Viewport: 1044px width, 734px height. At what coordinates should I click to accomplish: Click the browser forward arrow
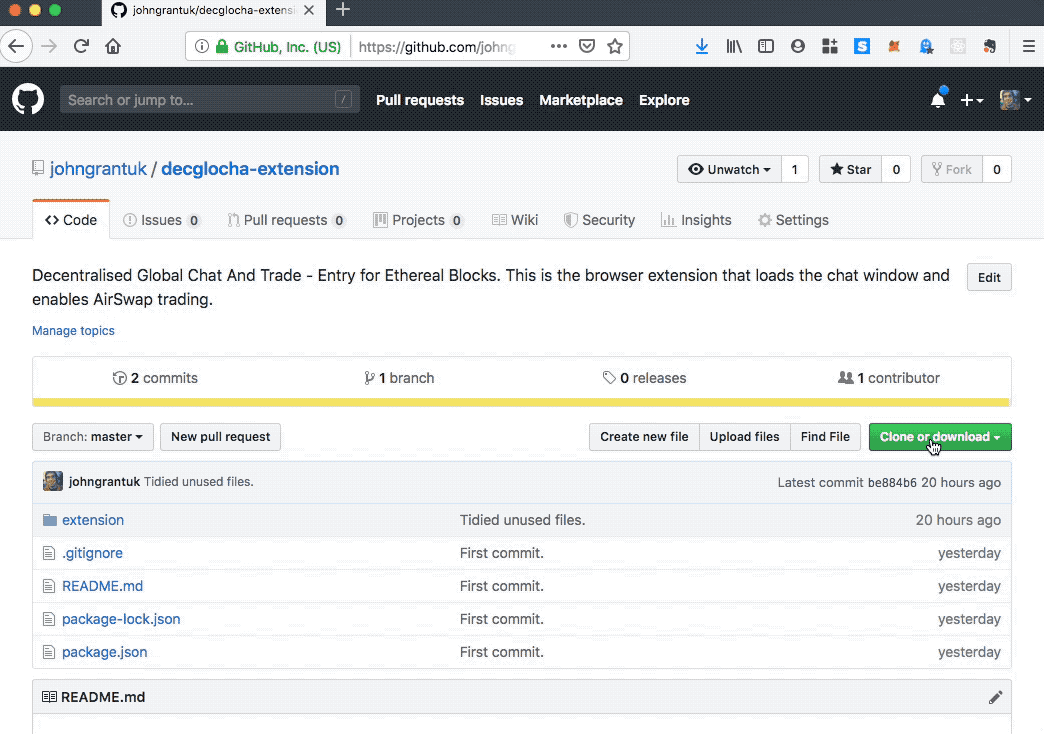49,46
